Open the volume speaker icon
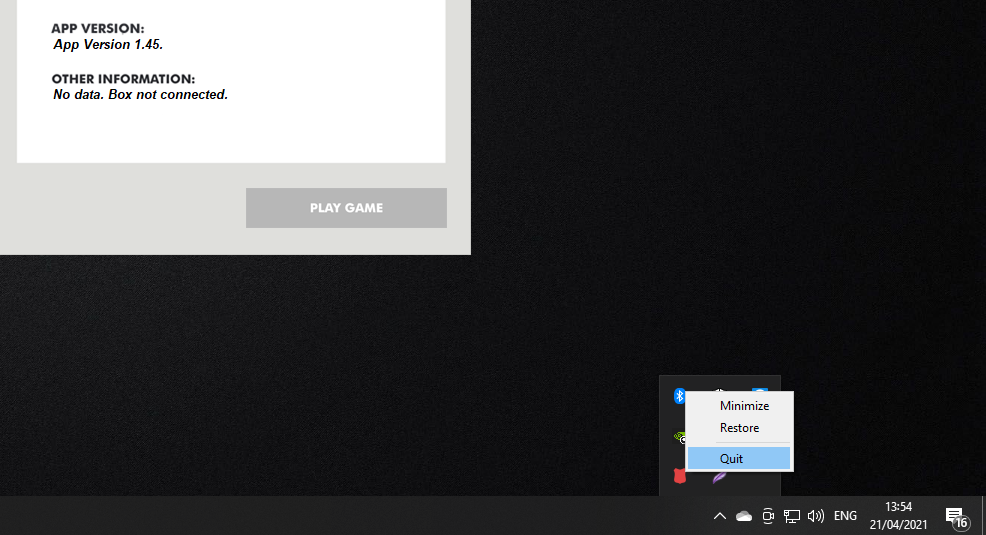The image size is (986, 535). pos(816,516)
